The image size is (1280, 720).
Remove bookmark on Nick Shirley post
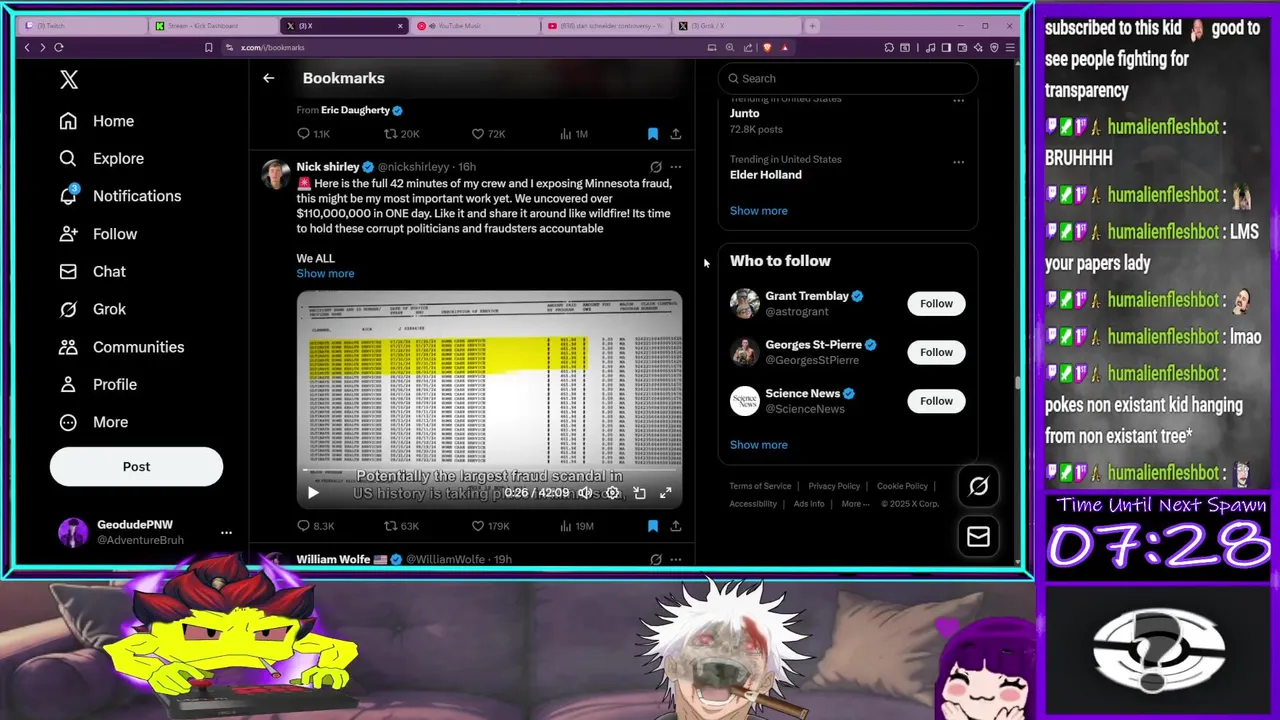click(x=653, y=526)
